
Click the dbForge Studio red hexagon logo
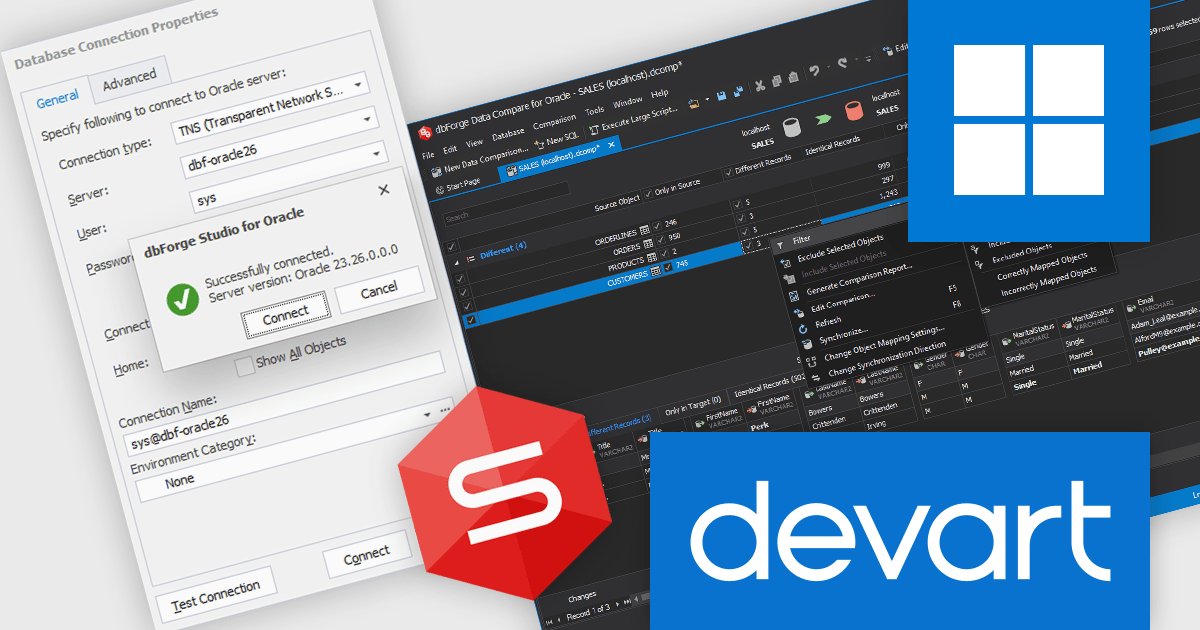point(490,492)
